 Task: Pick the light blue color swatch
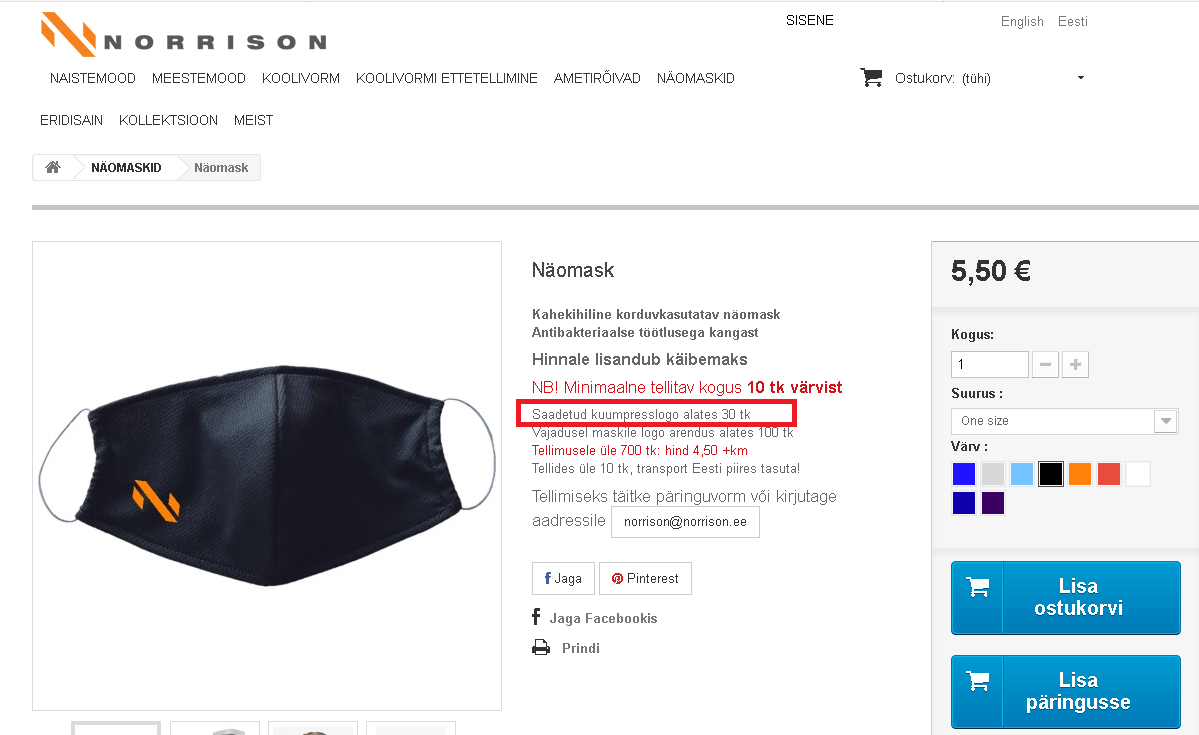pyautogui.click(x=1021, y=474)
